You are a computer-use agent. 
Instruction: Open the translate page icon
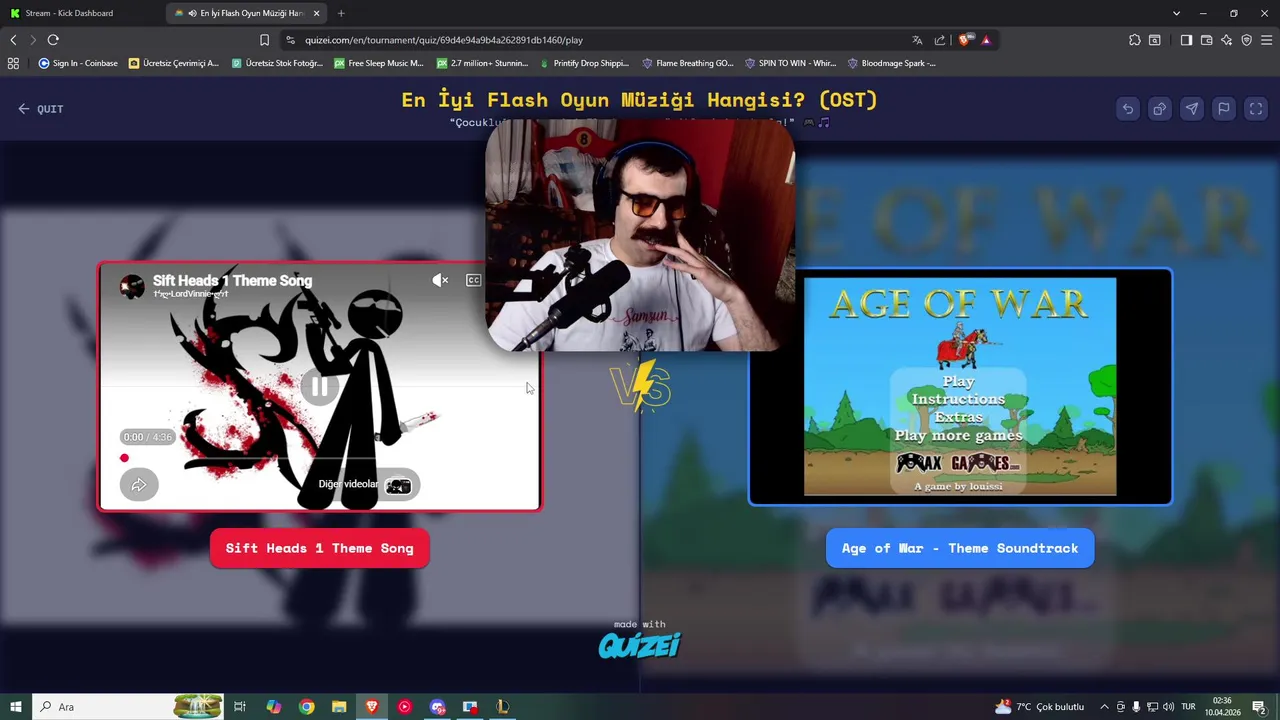917,40
